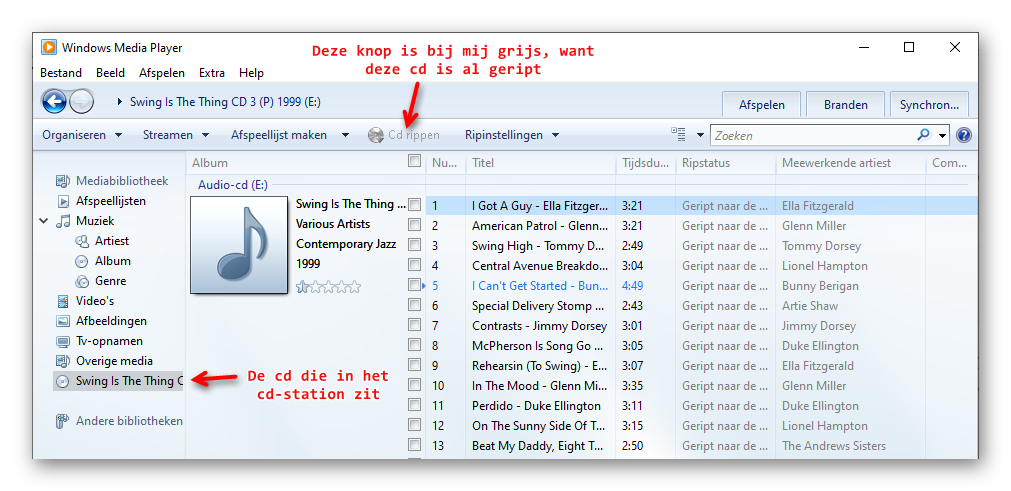Click the blue Back navigation arrow
The height and width of the screenshot is (491, 1011).
[54, 101]
